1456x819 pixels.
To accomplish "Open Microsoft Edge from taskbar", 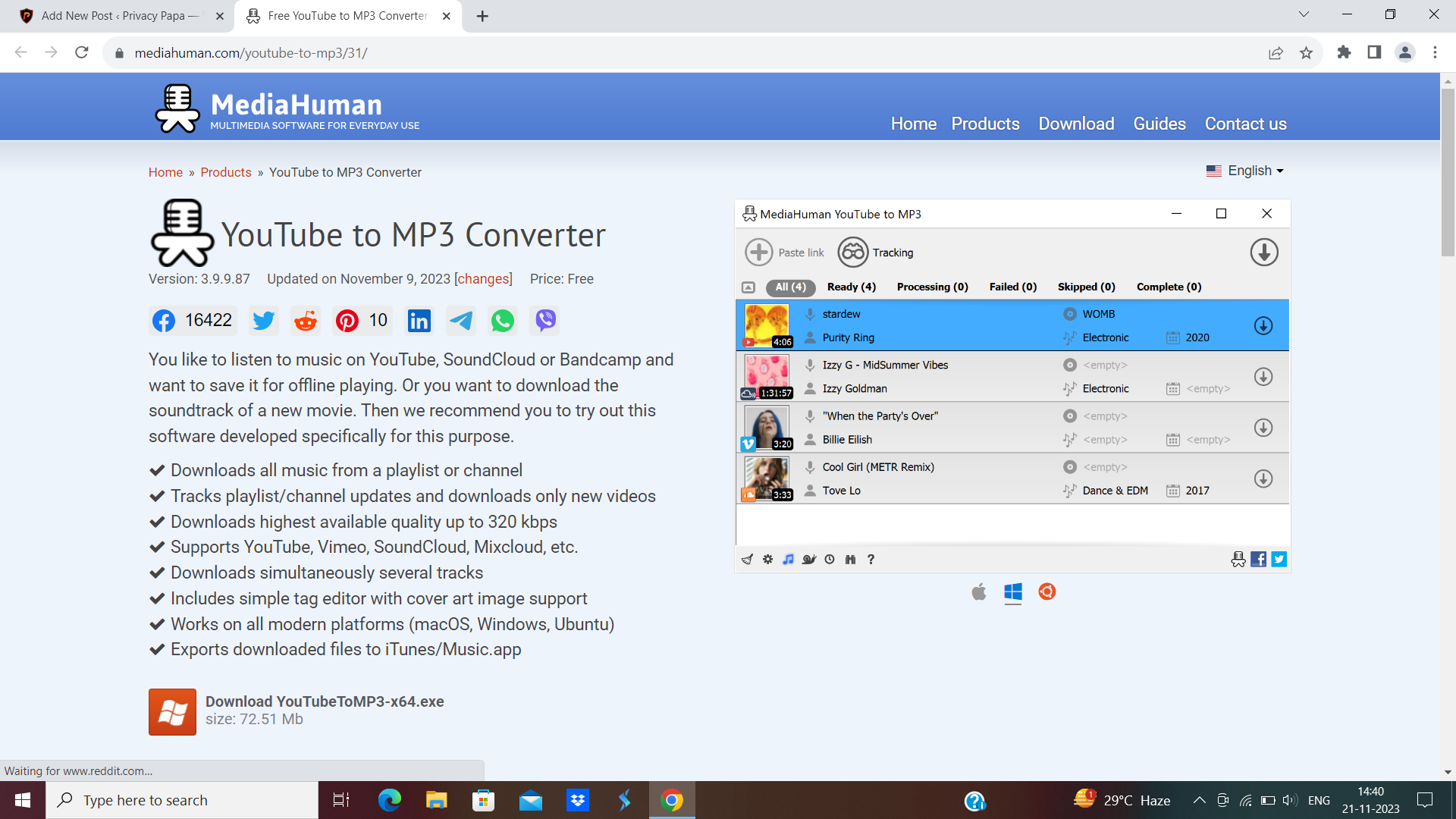I will 390,800.
